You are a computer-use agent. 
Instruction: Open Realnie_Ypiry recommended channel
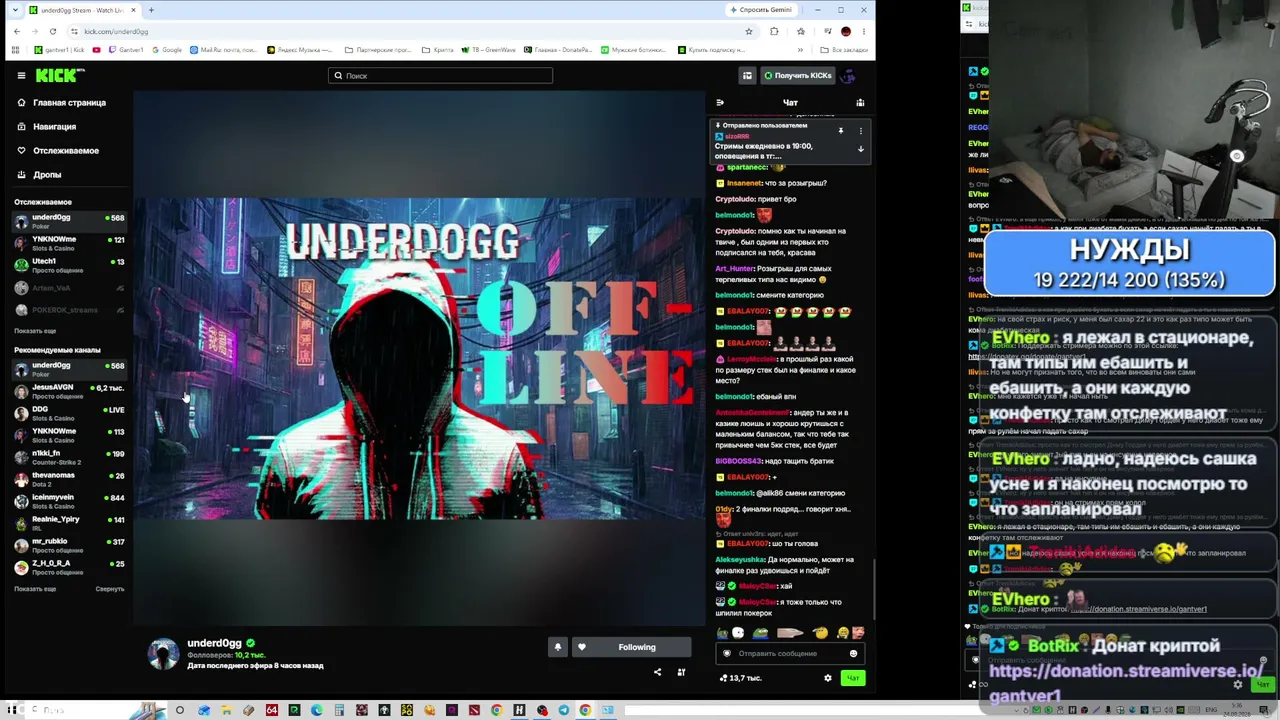point(69,523)
